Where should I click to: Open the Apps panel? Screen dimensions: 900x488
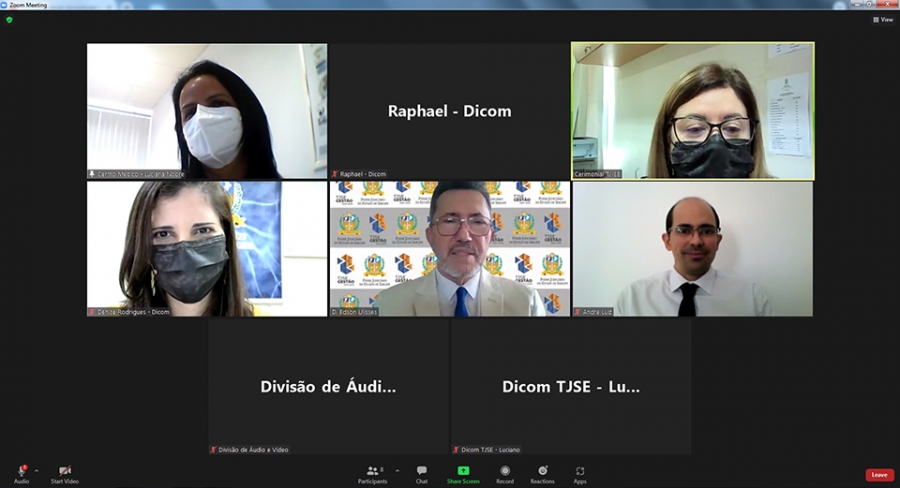(580, 470)
